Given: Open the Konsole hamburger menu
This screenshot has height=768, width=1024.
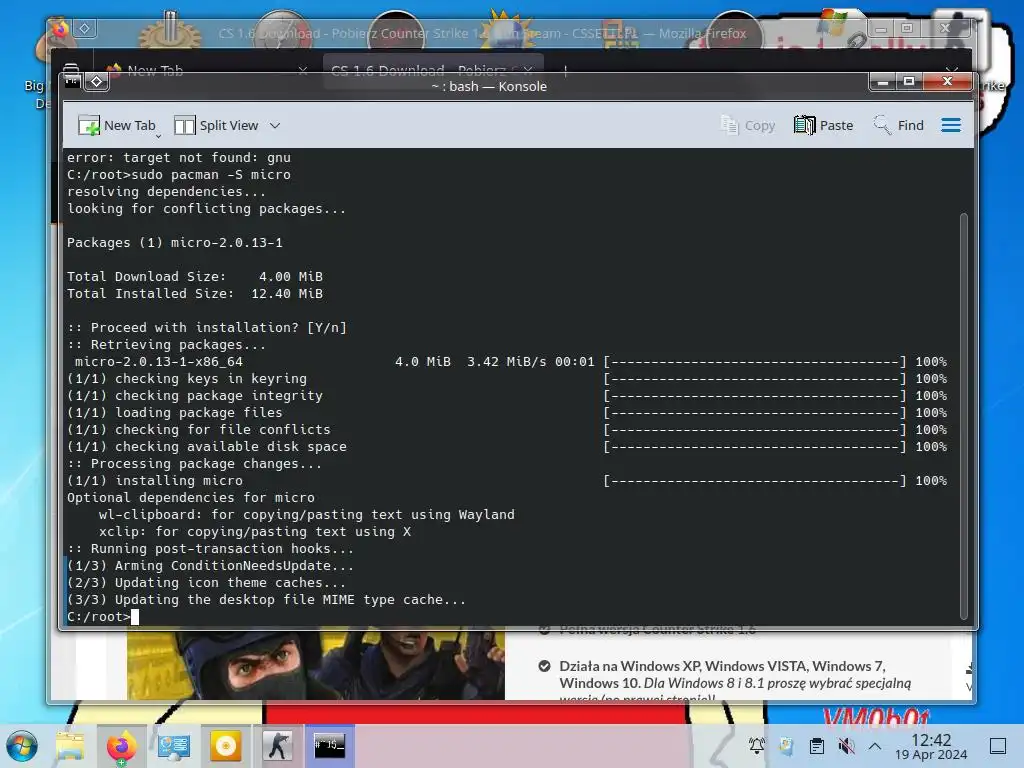Looking at the screenshot, I should (951, 125).
